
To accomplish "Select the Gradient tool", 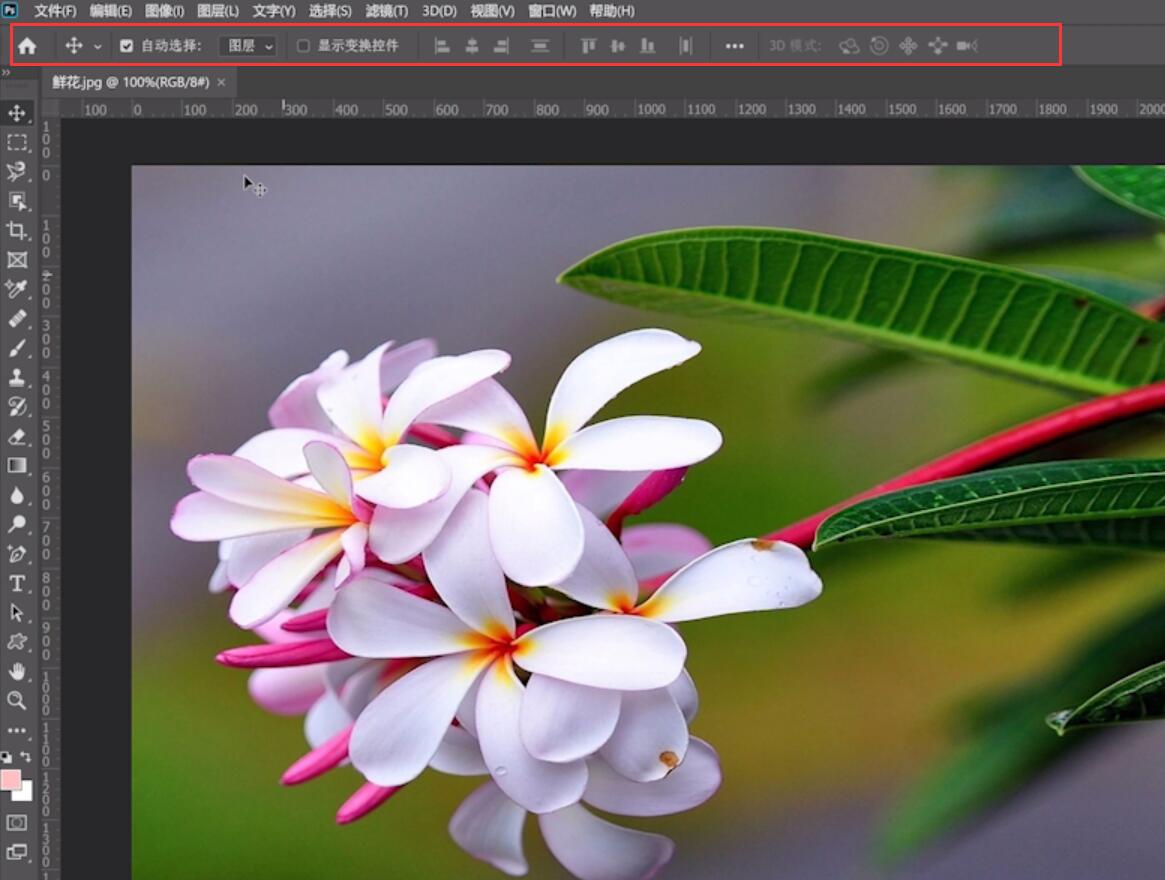I will coord(16,465).
